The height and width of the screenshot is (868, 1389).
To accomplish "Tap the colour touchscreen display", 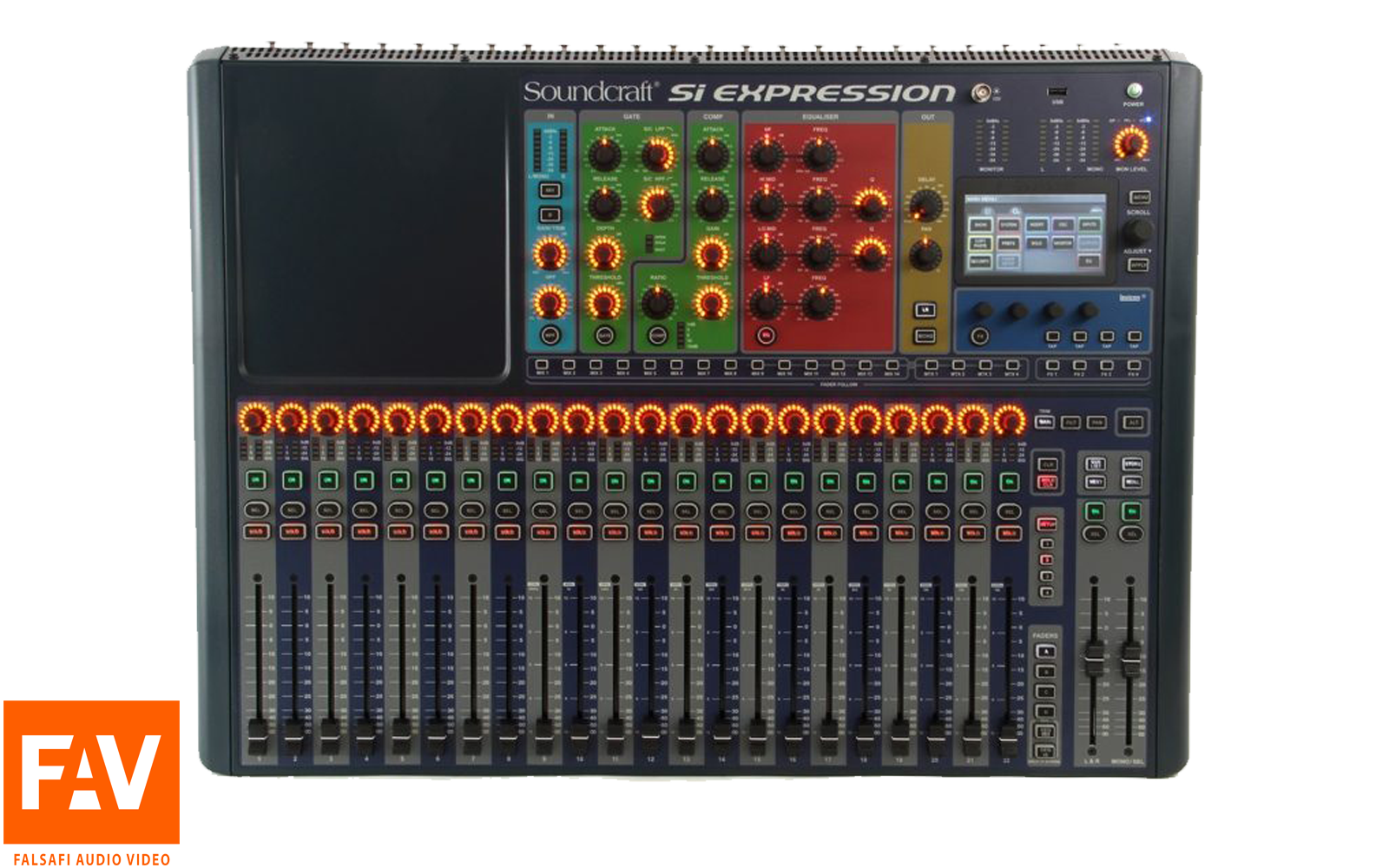I will [x=1035, y=235].
